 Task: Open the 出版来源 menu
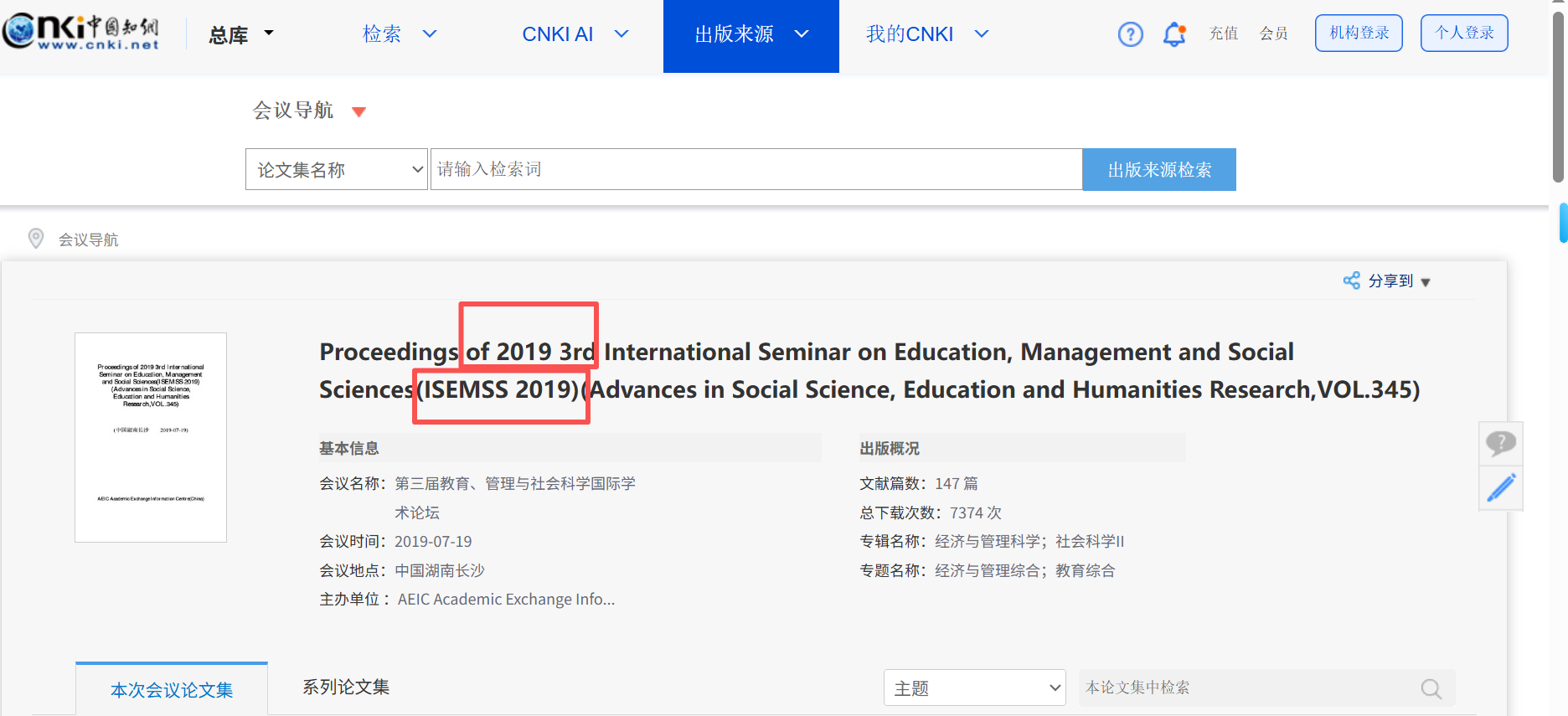(x=750, y=34)
